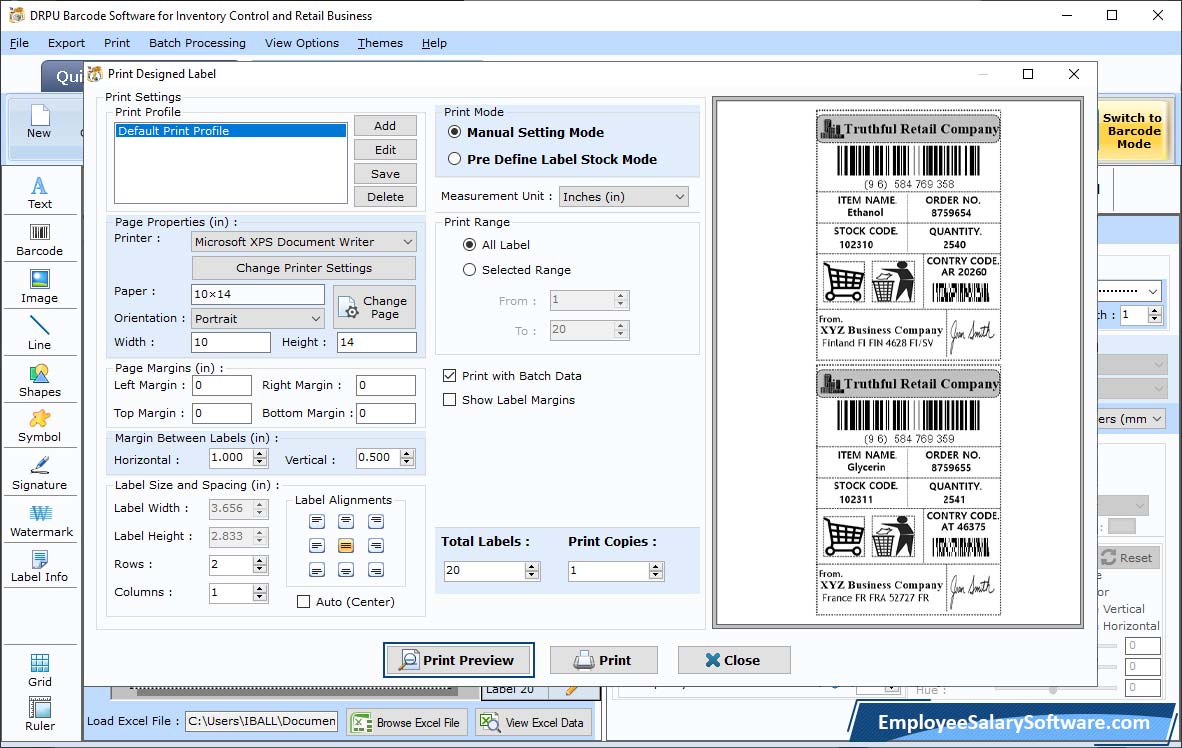Align label to top-right
This screenshot has width=1182, height=748.
coord(375,521)
